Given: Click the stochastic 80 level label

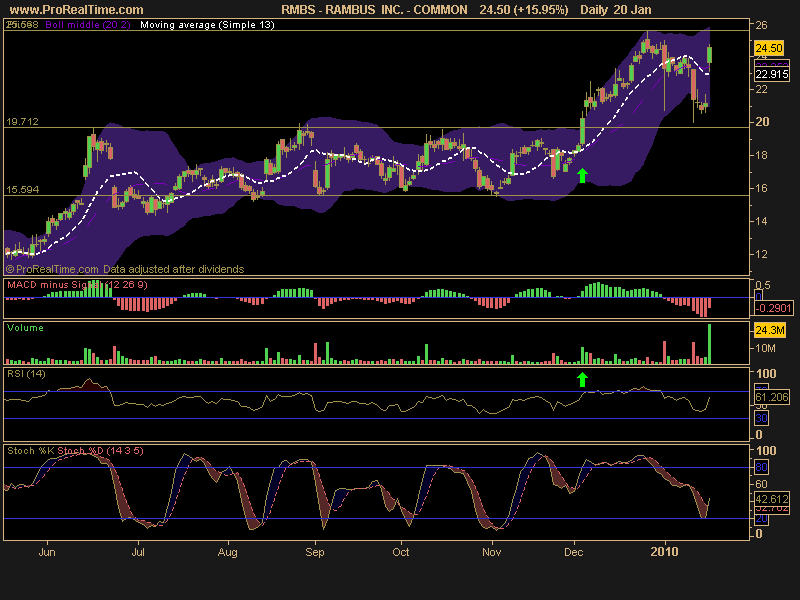Looking at the screenshot, I should [x=761, y=467].
